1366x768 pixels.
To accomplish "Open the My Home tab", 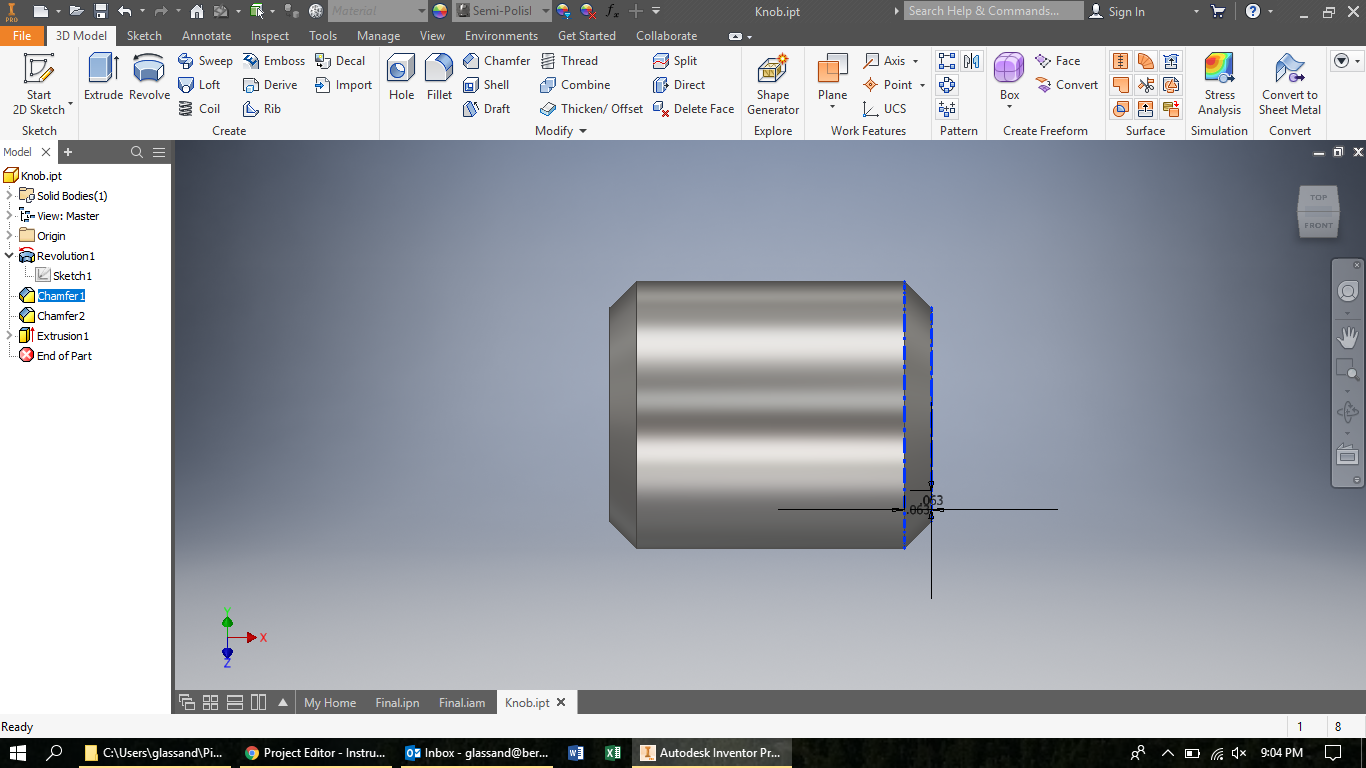I will (330, 703).
